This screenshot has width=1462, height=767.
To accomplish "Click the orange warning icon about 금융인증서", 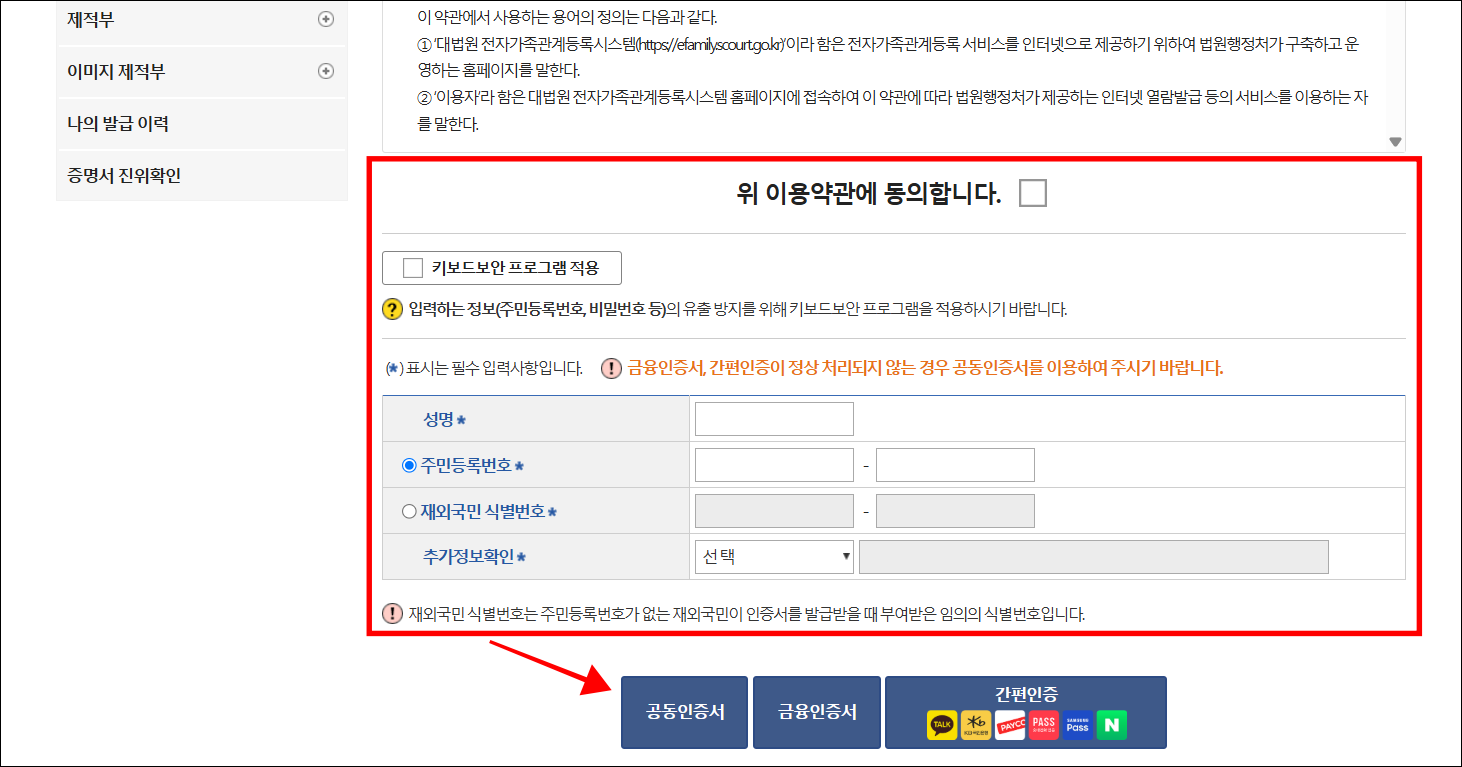I will [x=611, y=368].
